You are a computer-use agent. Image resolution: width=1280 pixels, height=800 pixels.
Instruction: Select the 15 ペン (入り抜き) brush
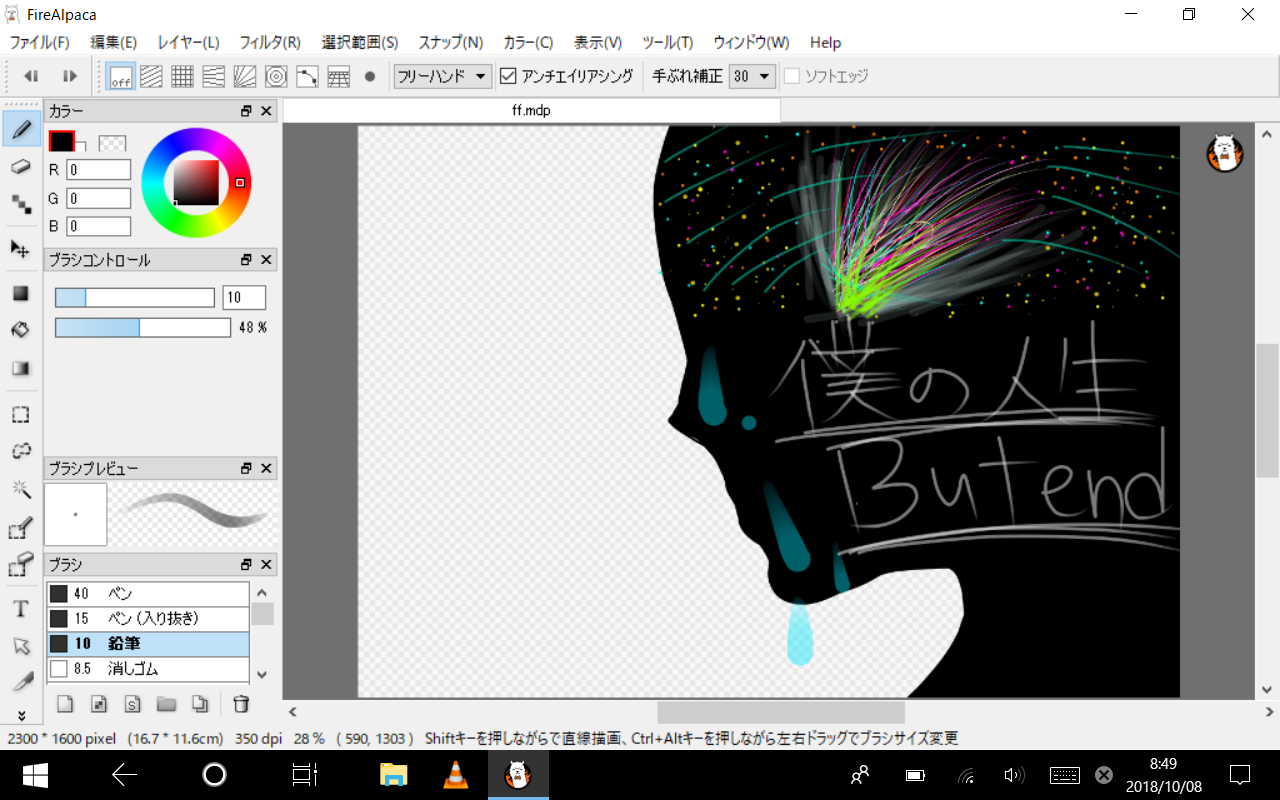pos(148,619)
